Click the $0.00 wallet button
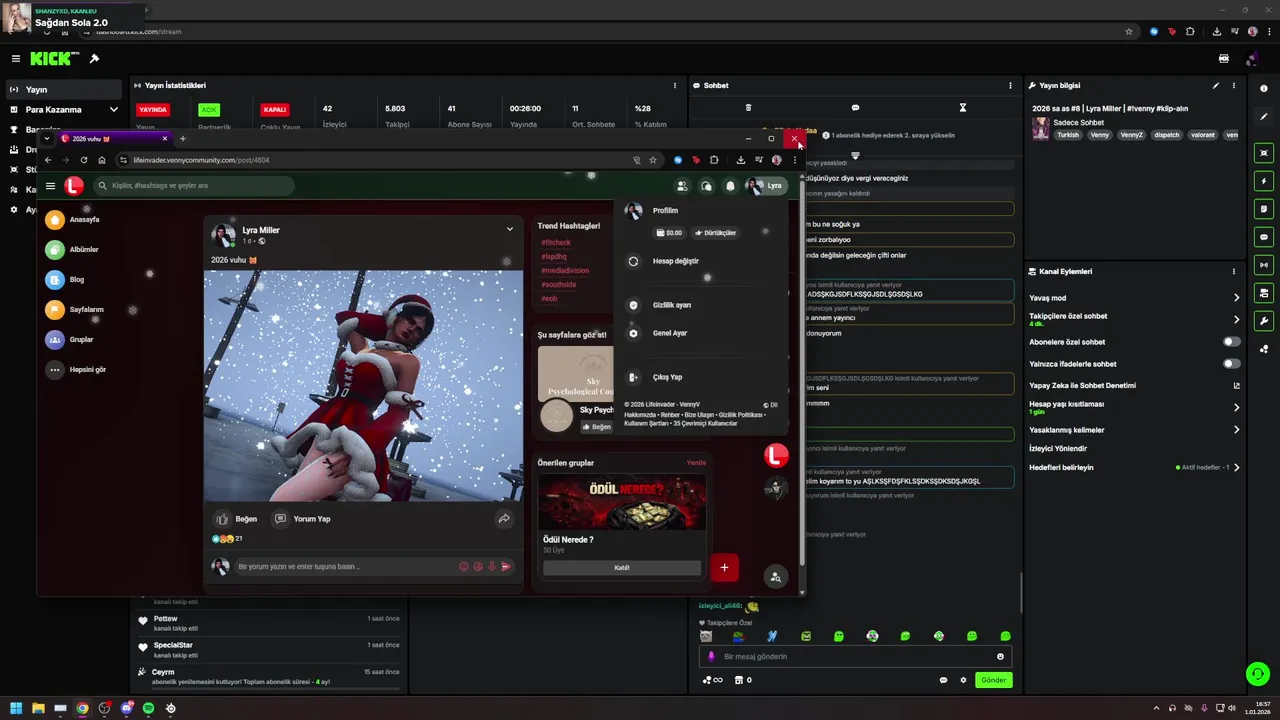 [x=668, y=233]
